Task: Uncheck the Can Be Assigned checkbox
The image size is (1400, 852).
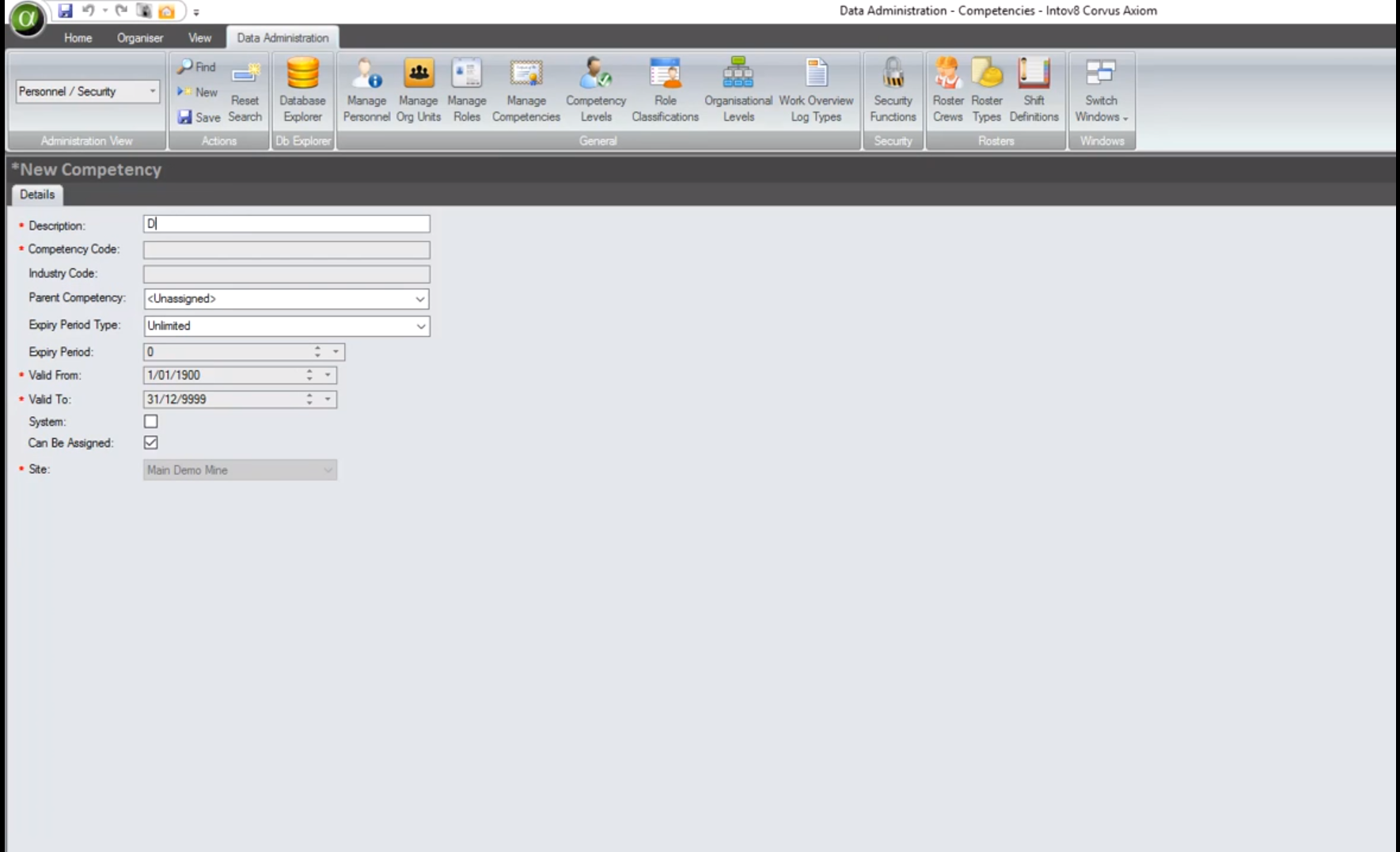Action: [150, 443]
